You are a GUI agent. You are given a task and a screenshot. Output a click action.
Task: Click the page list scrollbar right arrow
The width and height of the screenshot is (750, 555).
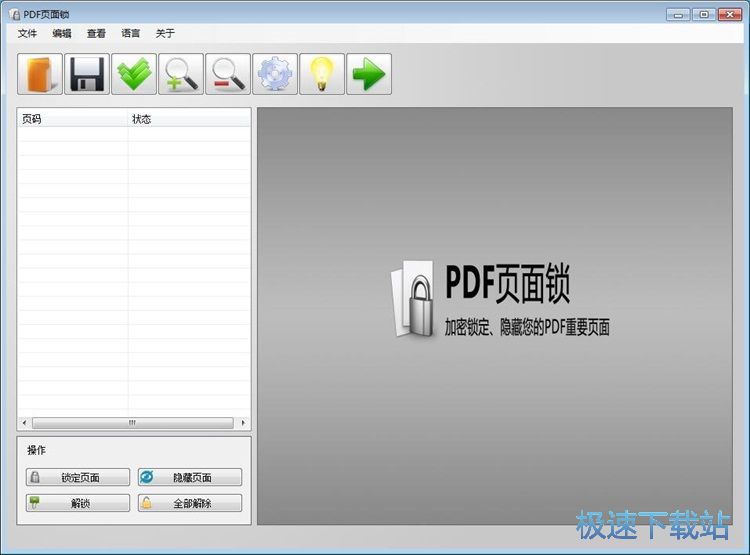pyautogui.click(x=243, y=423)
